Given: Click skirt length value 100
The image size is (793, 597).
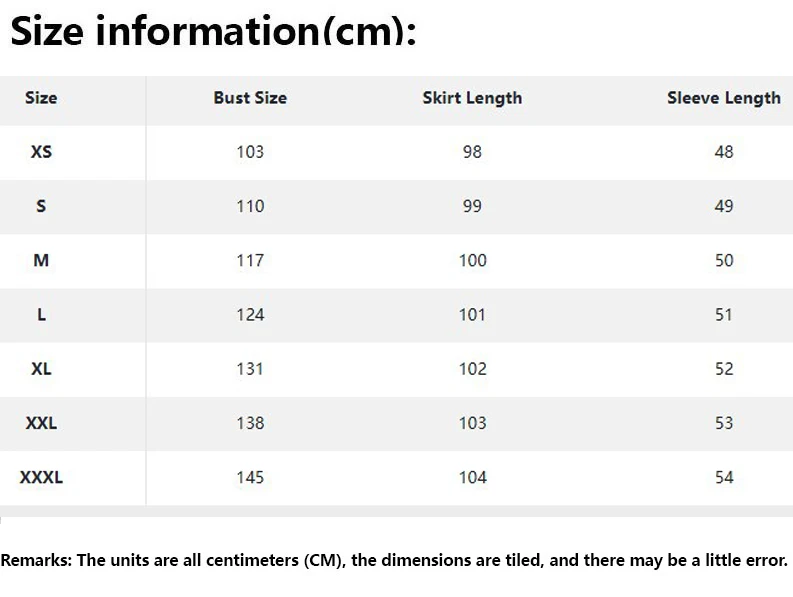Looking at the screenshot, I should tap(472, 260).
